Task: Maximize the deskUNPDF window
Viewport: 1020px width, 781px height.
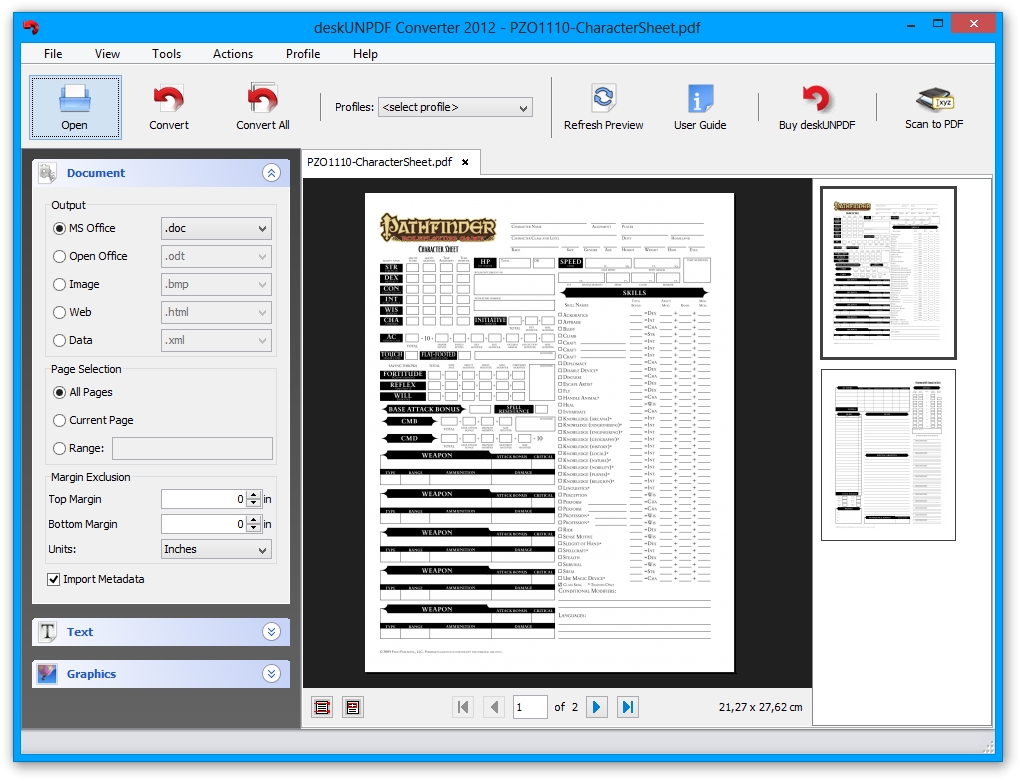Action: point(937,25)
